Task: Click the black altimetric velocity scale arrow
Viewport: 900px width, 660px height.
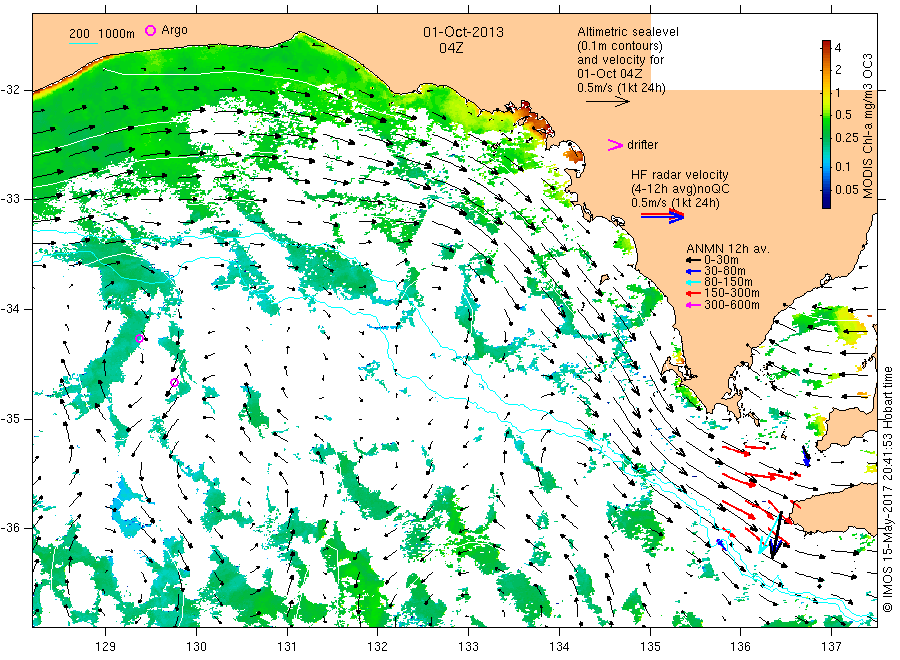Action: (608, 102)
